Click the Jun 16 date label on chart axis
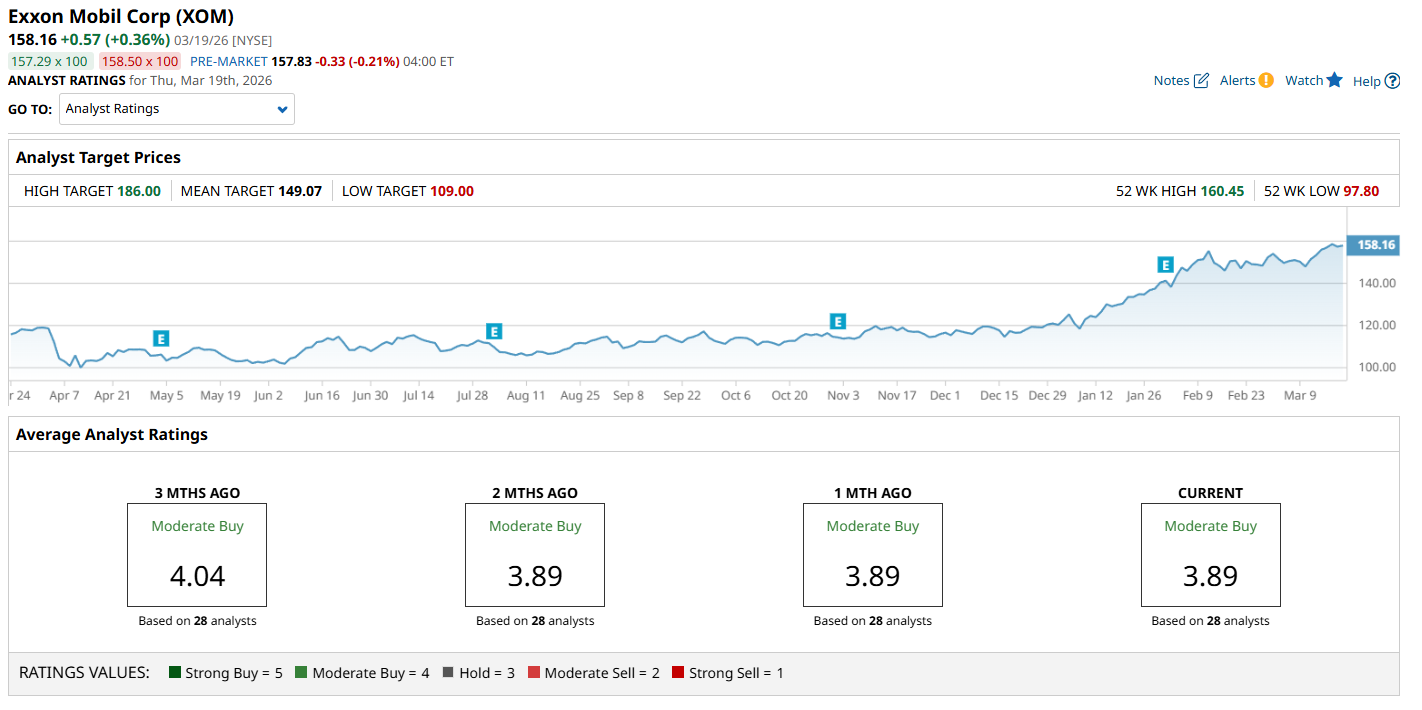This screenshot has width=1422, height=710. click(322, 396)
